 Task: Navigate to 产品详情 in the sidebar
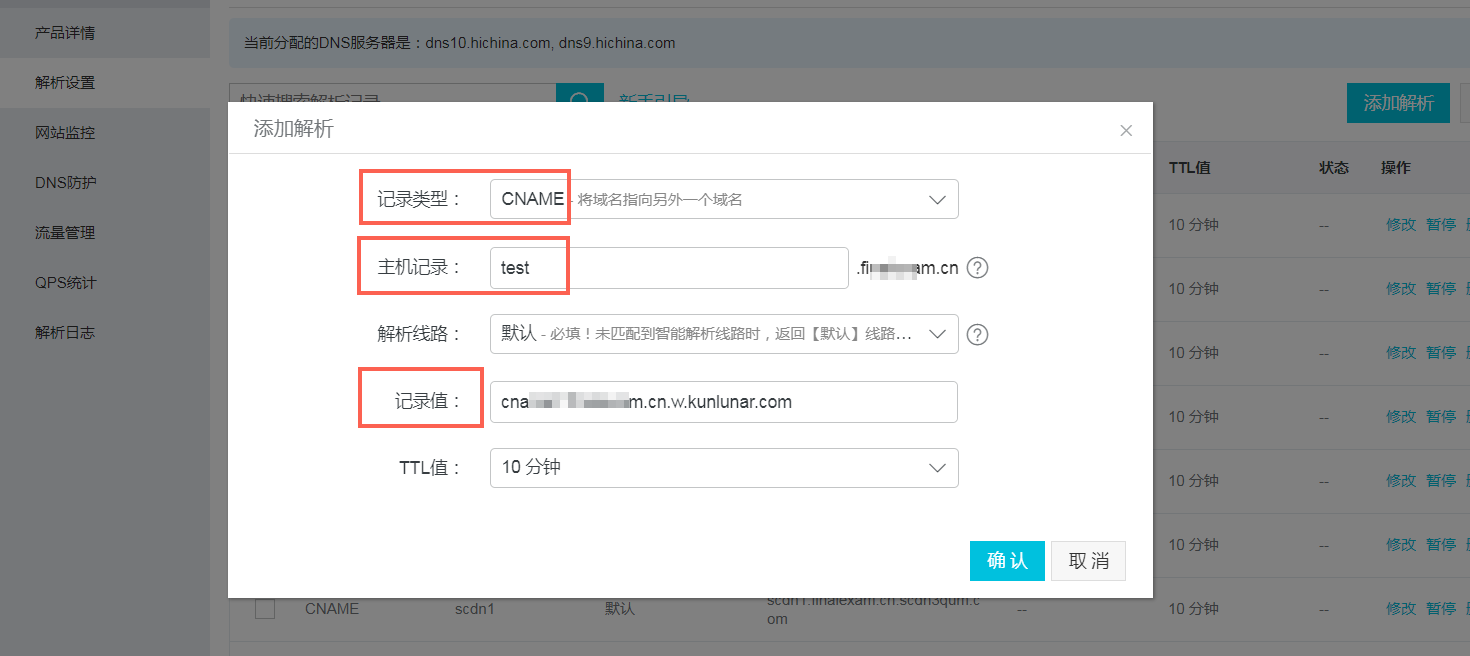coord(62,32)
